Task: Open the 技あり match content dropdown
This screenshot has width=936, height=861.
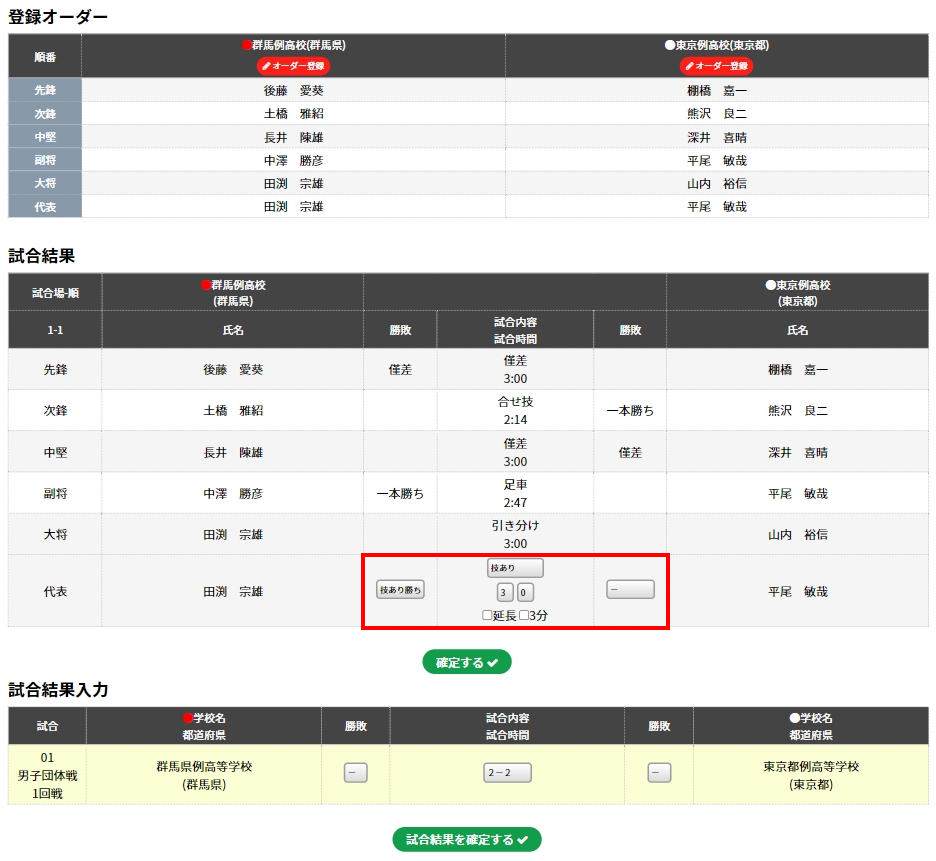Action: [x=515, y=568]
